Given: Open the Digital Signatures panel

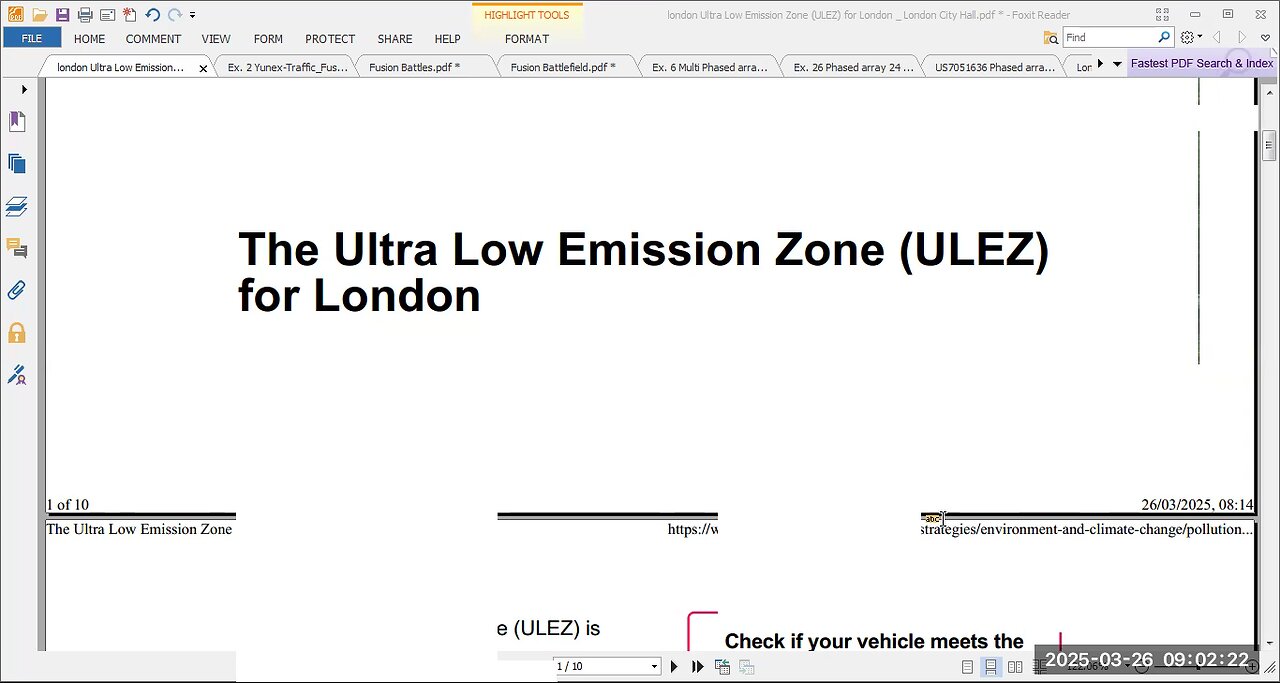Looking at the screenshot, I should click(17, 376).
